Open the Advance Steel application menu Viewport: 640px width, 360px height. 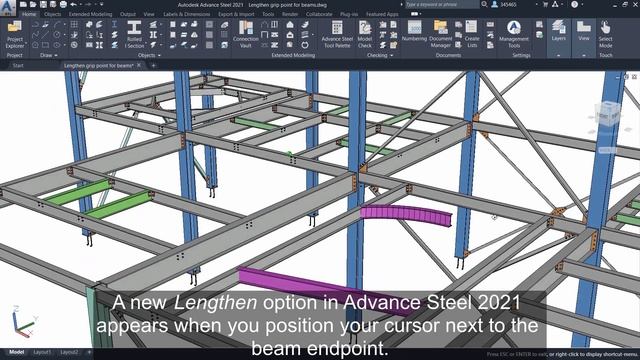(x=8, y=7)
